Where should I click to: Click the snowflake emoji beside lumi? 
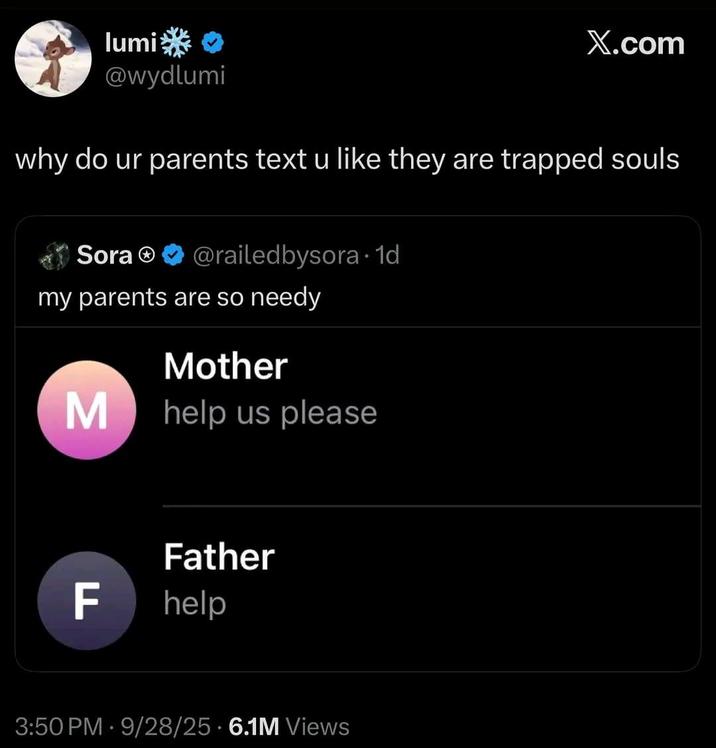click(x=177, y=42)
